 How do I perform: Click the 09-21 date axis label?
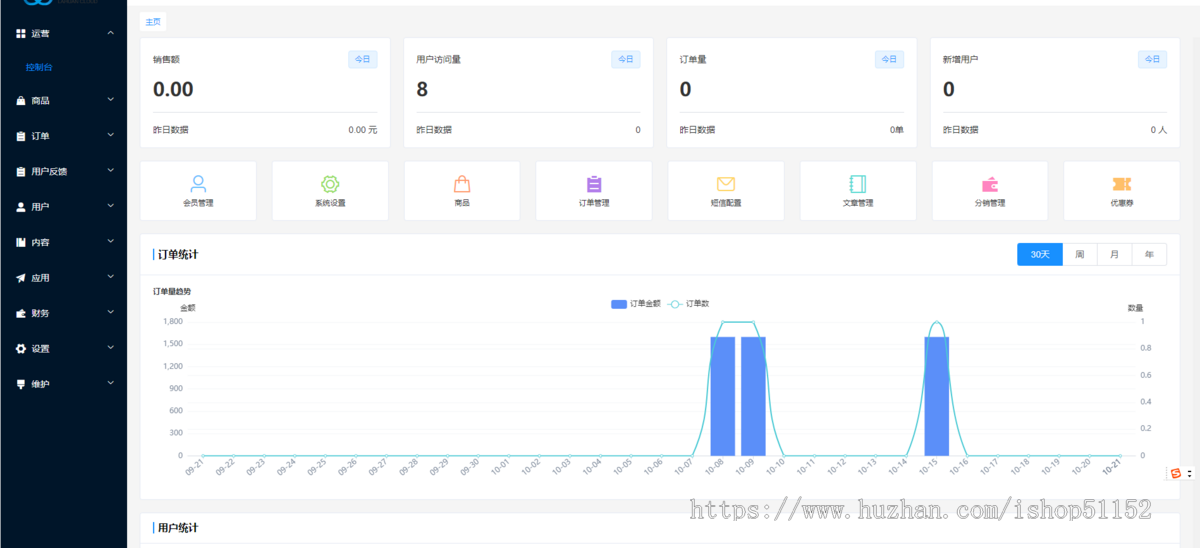coord(194,467)
